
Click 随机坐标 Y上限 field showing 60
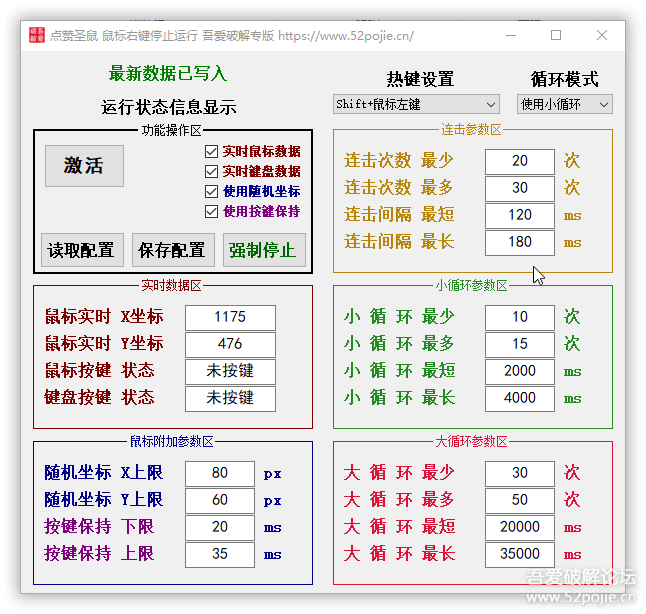tap(220, 501)
